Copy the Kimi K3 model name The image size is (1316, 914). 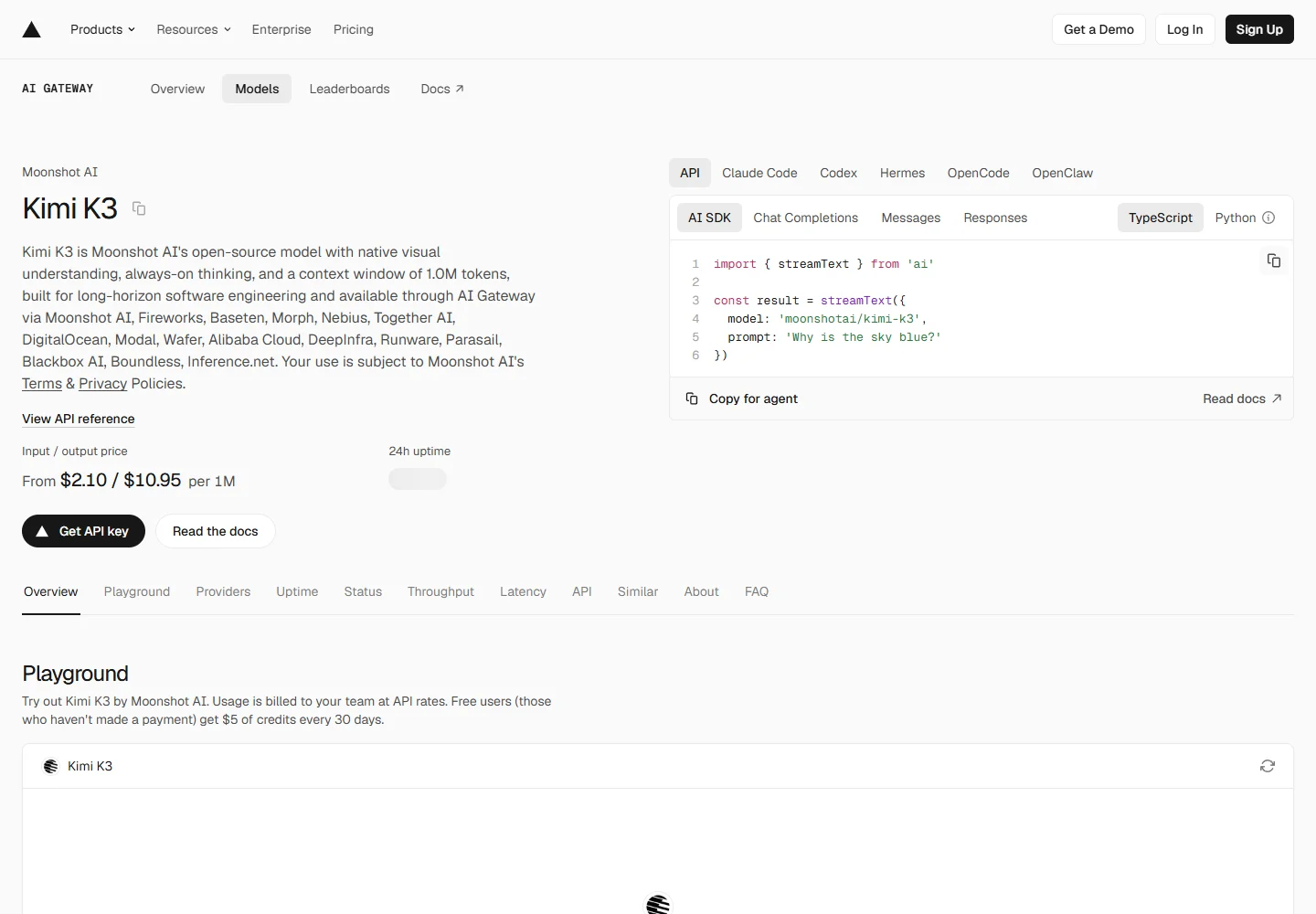click(x=139, y=208)
